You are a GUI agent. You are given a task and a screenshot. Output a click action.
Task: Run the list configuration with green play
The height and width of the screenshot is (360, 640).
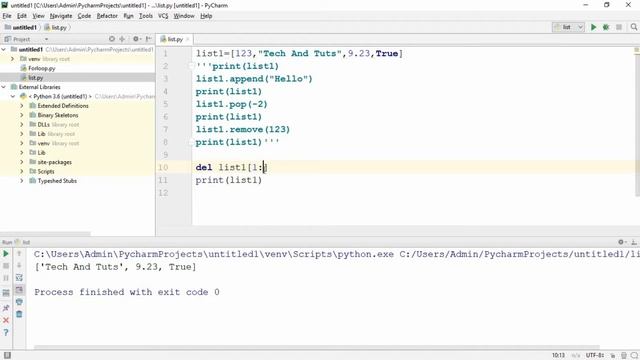tap(593, 27)
